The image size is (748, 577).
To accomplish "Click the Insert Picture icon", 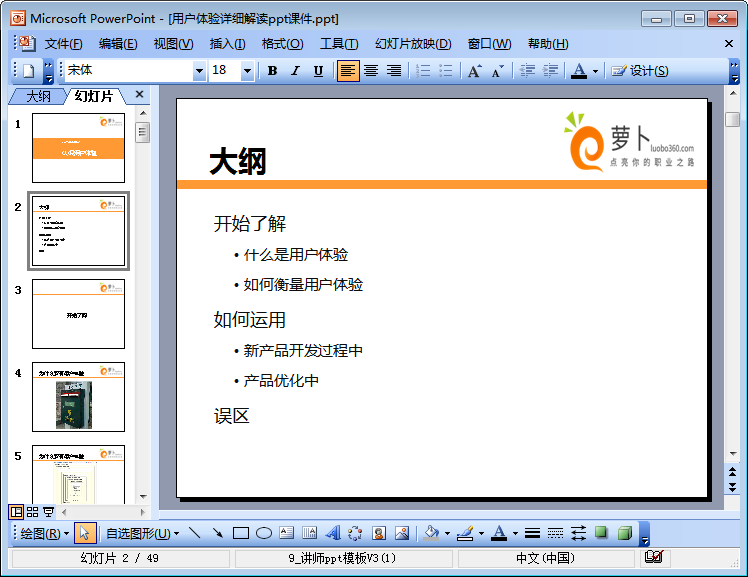I will 402,533.
